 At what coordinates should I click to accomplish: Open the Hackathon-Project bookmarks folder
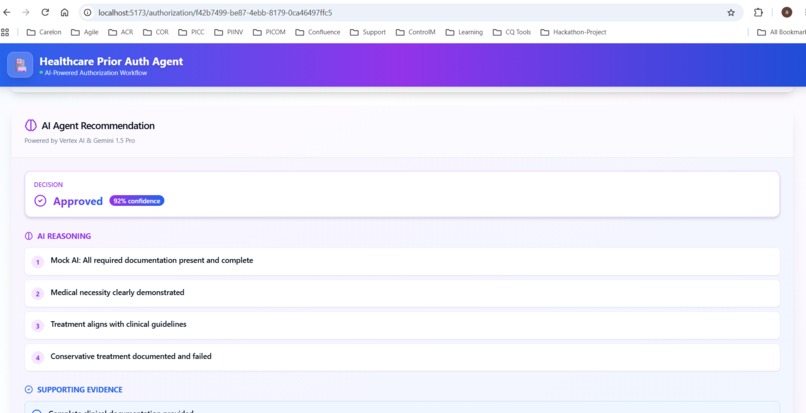(x=573, y=32)
